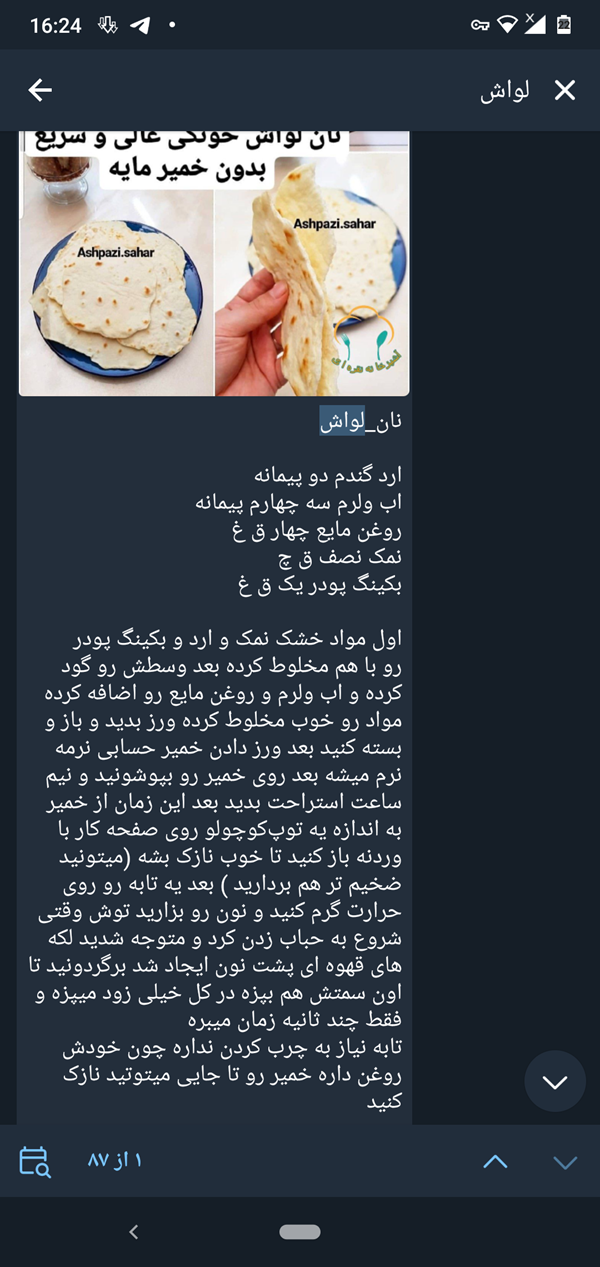This screenshot has height=1267, width=600.
Task: Jump to bottom with round down-arrow button
Action: point(554,1082)
